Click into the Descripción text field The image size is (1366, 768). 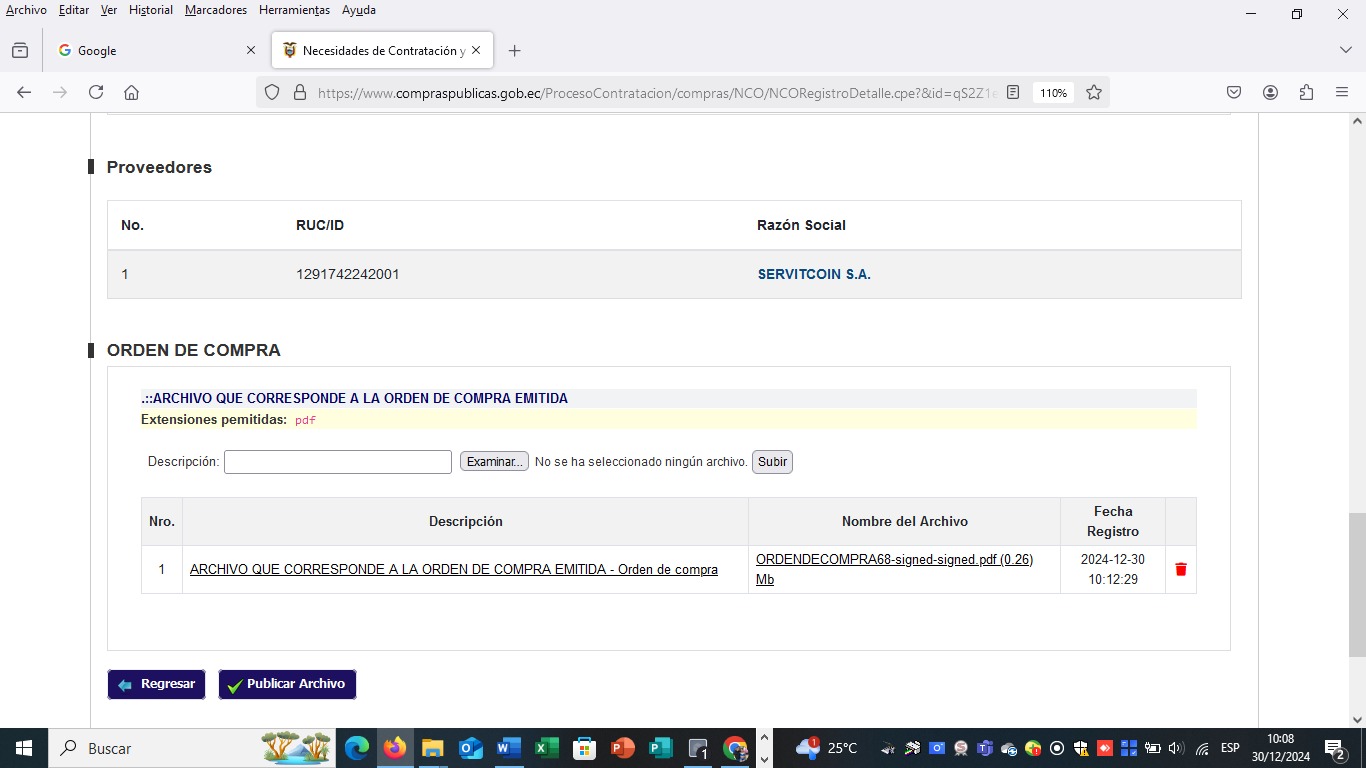click(338, 462)
